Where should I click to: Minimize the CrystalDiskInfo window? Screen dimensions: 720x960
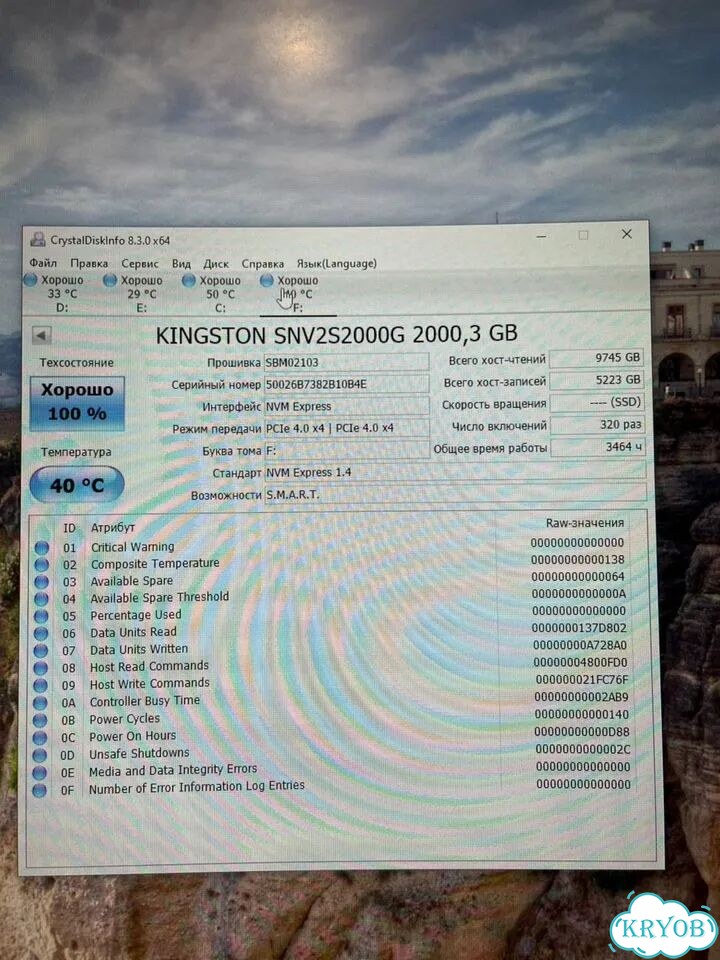click(541, 236)
